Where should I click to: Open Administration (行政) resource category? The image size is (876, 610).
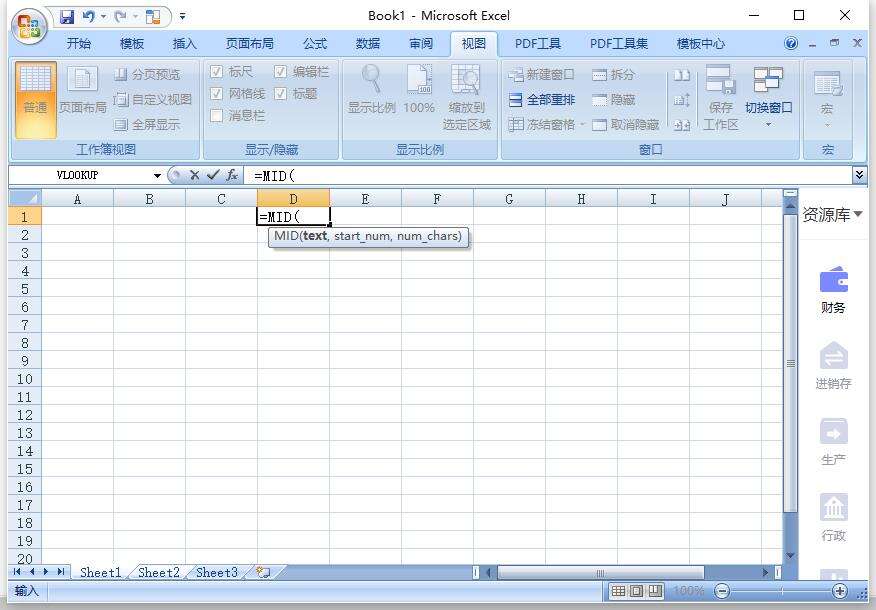[x=833, y=518]
